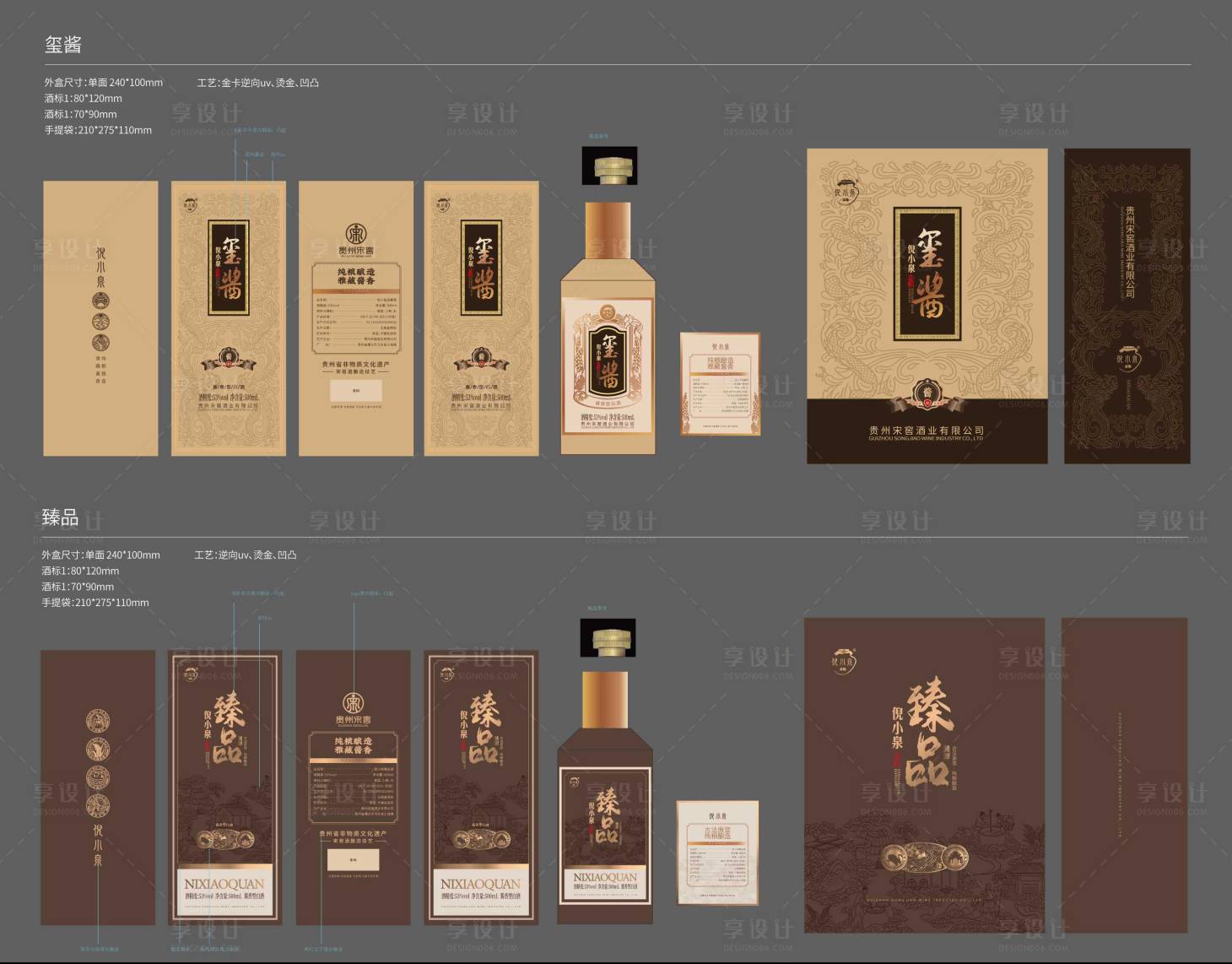Click the 玺酱 section heading
Image resolution: width=1232 pixels, height=964 pixels.
[63, 45]
